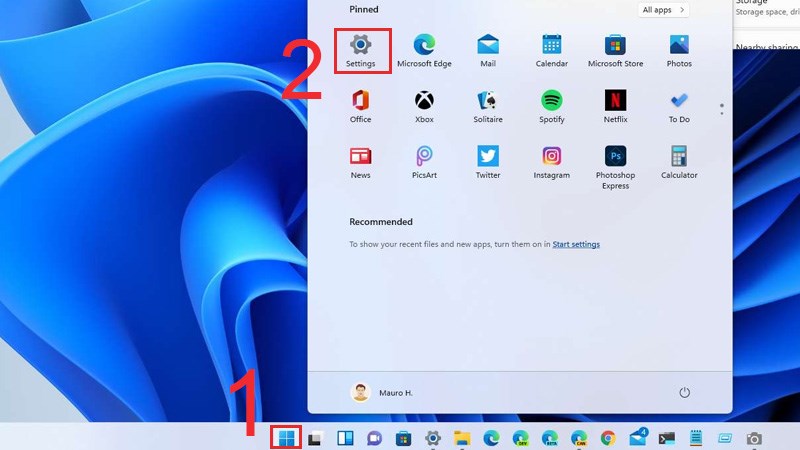Viewport: 800px width, 450px height.
Task: Open Task View from the taskbar
Action: [315, 438]
